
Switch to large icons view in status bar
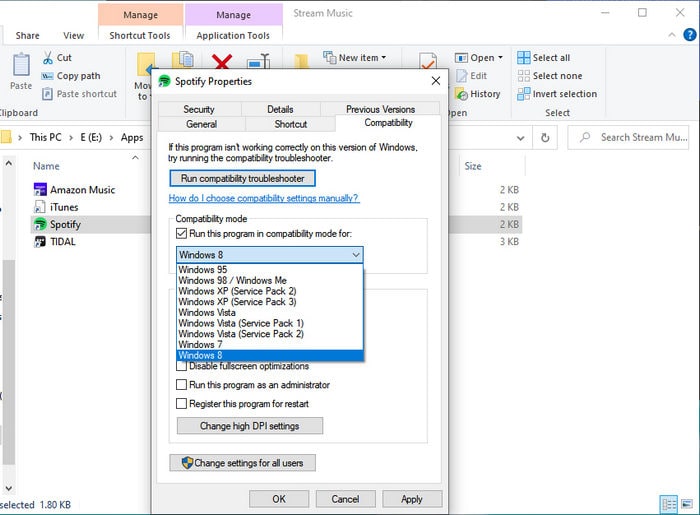(x=687, y=505)
